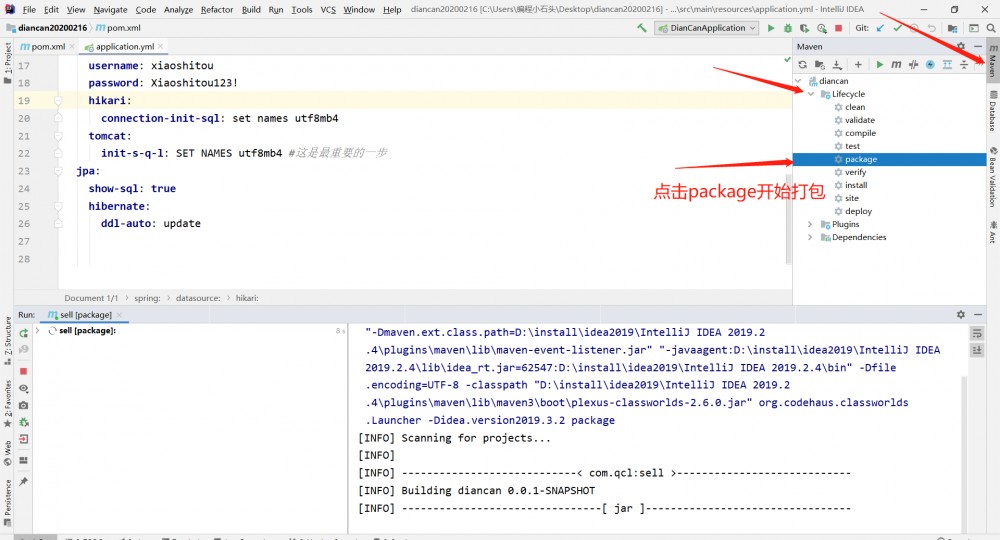The width and height of the screenshot is (1000, 540).
Task: Toggle soft-wrap in the Run console
Action: (977, 333)
